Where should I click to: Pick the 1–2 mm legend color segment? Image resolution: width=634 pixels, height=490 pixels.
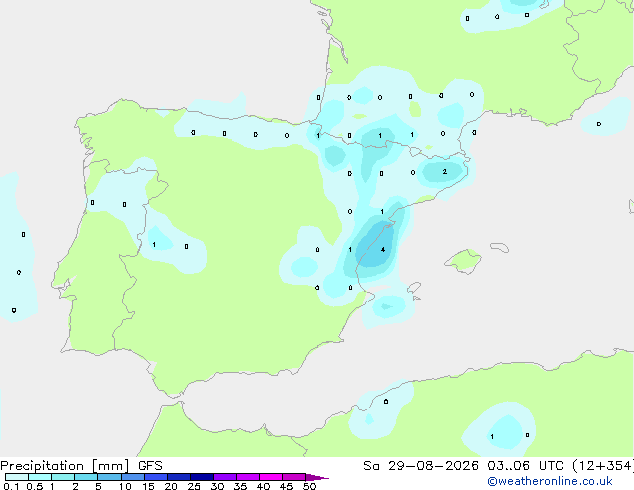(63, 477)
